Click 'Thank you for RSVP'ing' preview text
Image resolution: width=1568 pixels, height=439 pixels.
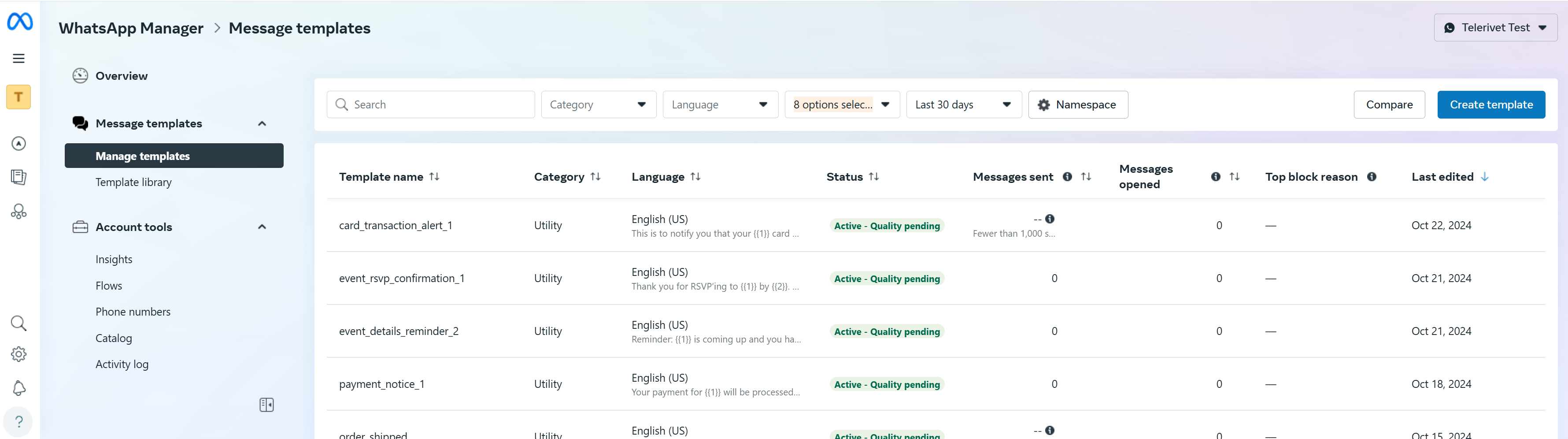point(715,287)
